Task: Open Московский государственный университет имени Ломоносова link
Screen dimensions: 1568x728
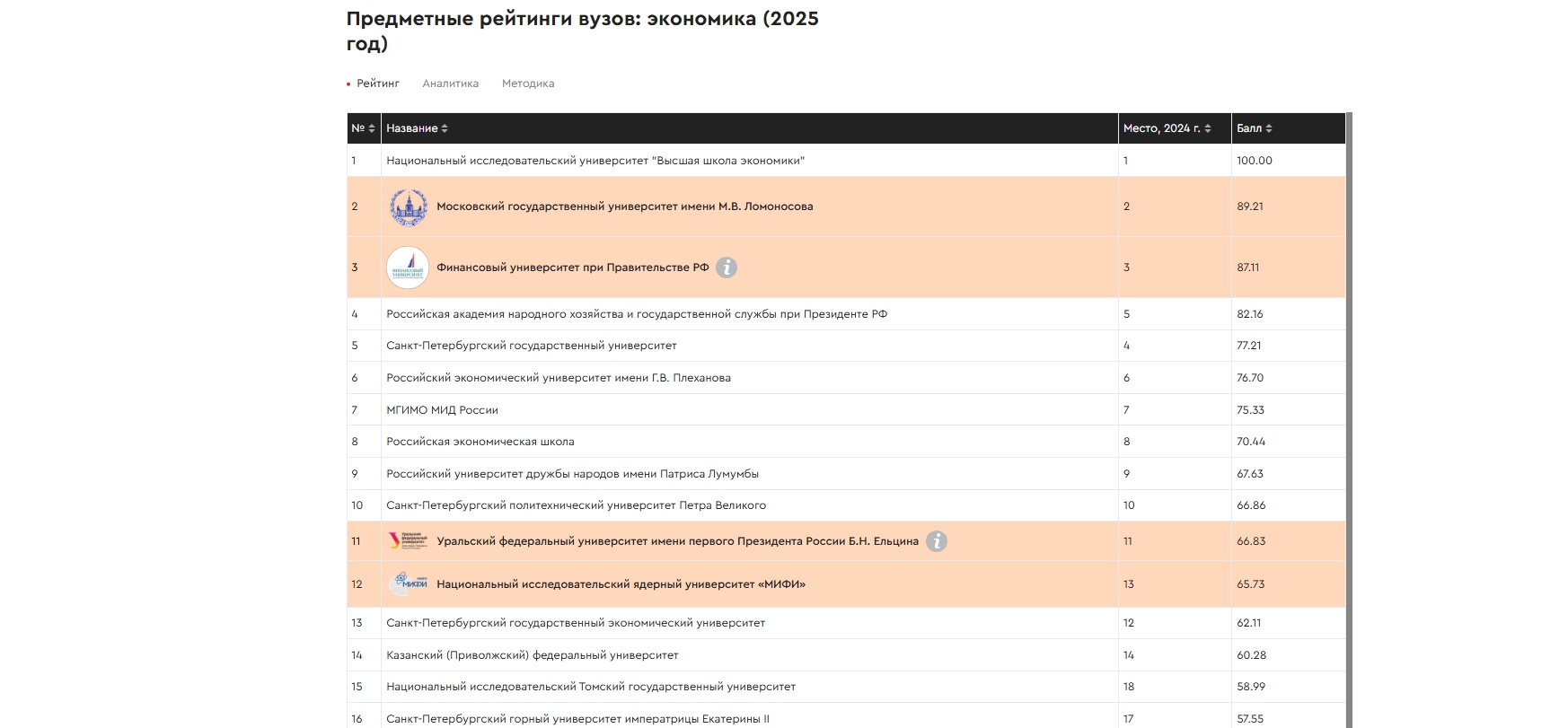Action: tap(624, 206)
